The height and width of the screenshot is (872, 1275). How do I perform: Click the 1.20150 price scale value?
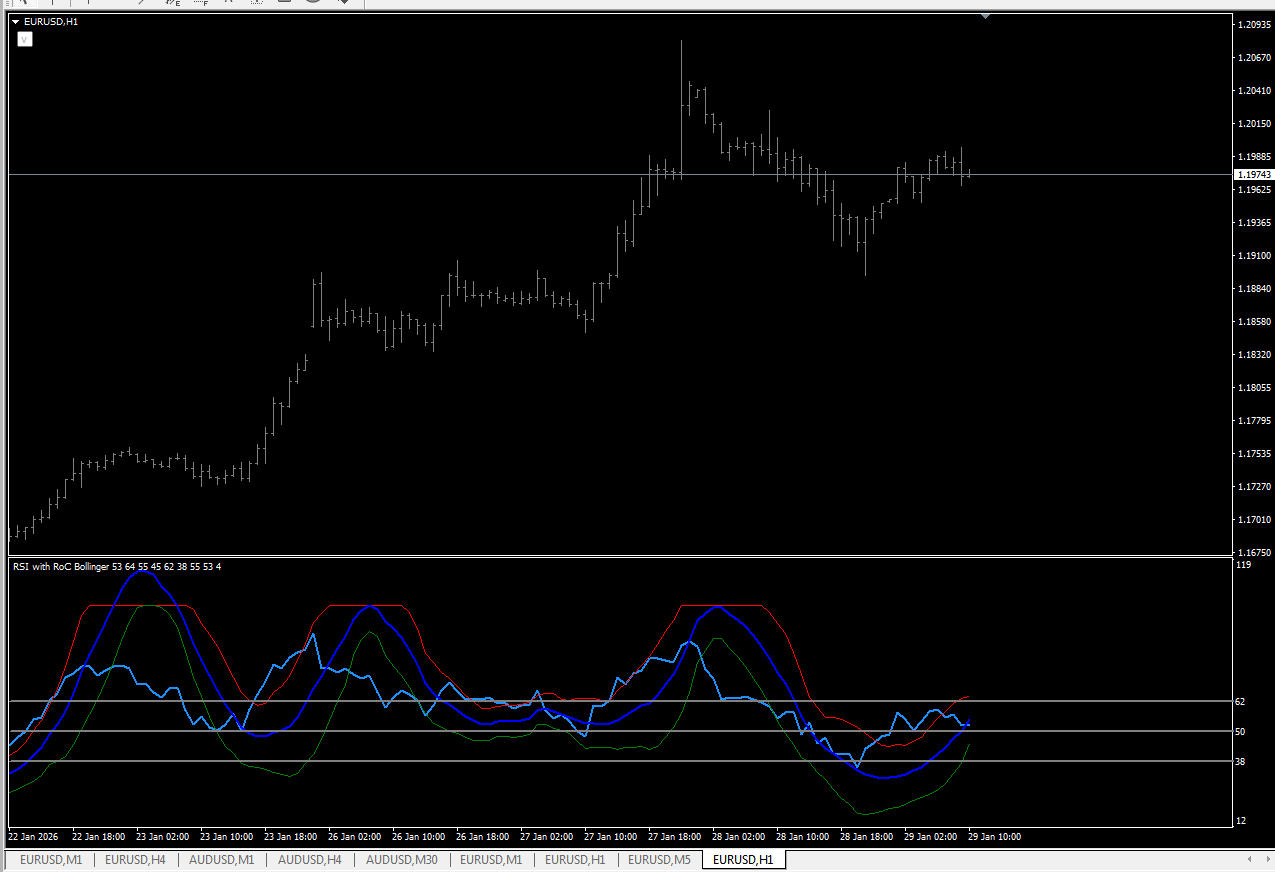(x=1254, y=124)
